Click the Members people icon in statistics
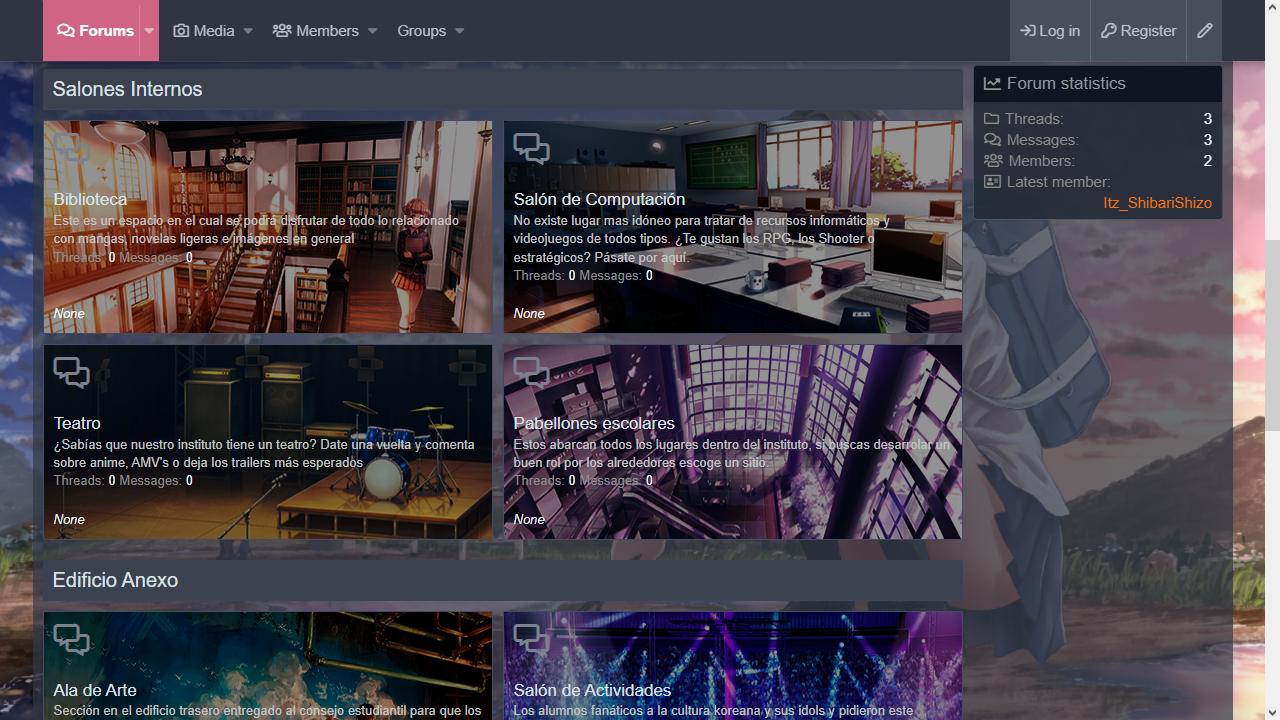The width and height of the screenshot is (1280, 720). pos(993,161)
